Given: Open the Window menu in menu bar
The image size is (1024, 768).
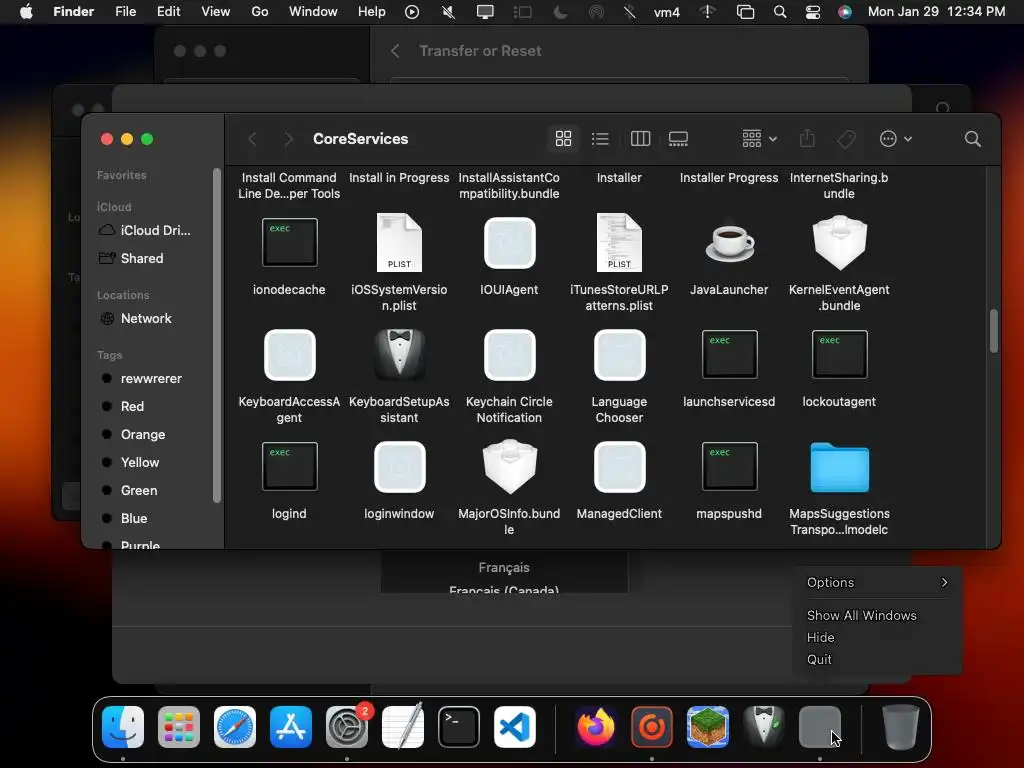Looking at the screenshot, I should tap(313, 11).
